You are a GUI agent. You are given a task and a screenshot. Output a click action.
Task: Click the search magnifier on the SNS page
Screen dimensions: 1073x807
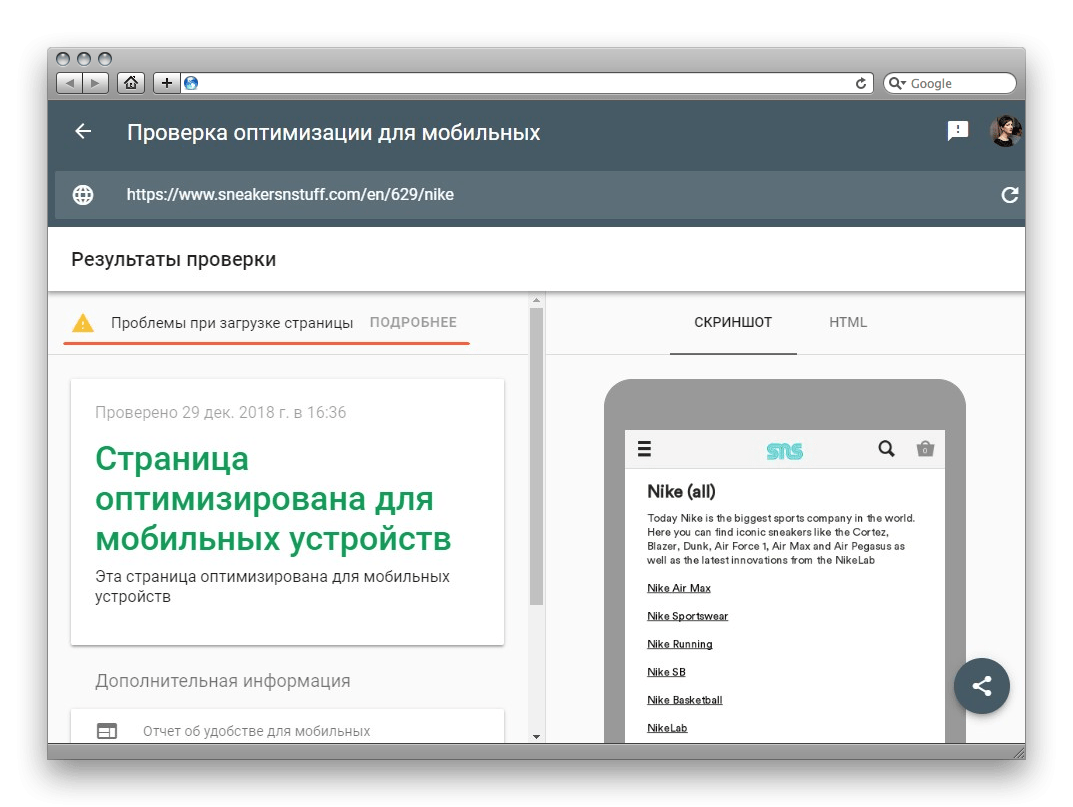point(886,449)
